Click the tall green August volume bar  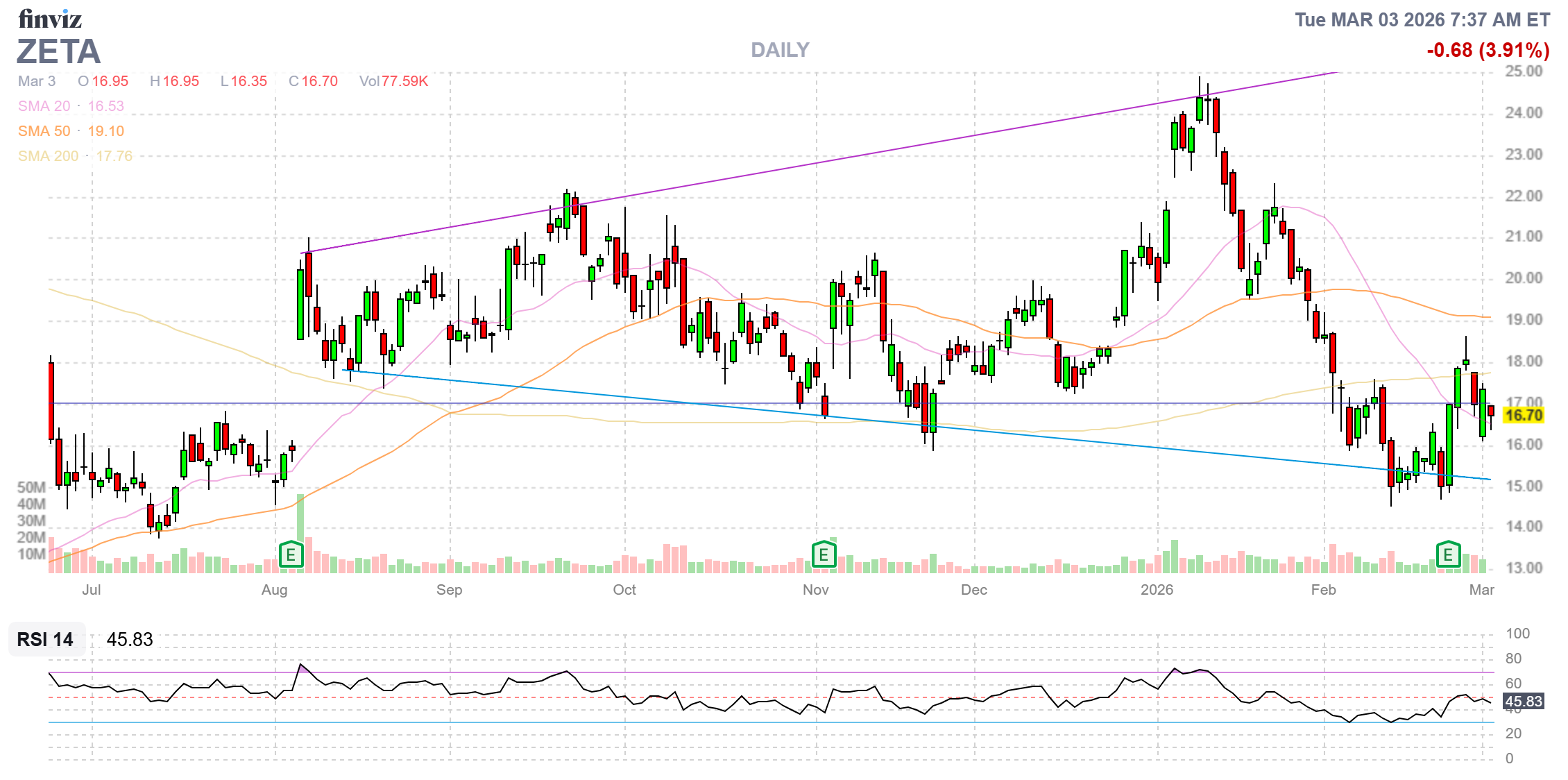(300, 520)
